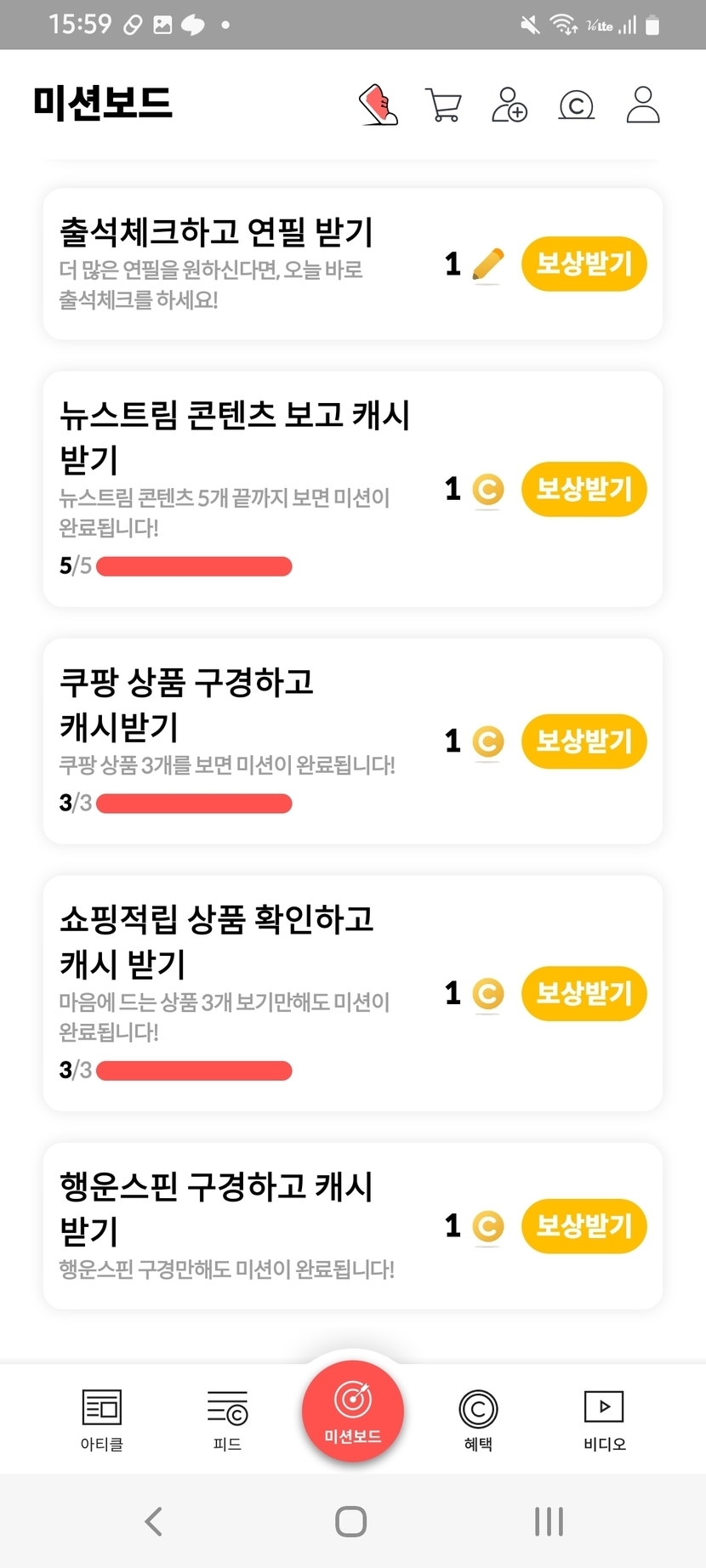
Task: Tap the coin icon on 행운스핀 mission
Action: point(487,1227)
